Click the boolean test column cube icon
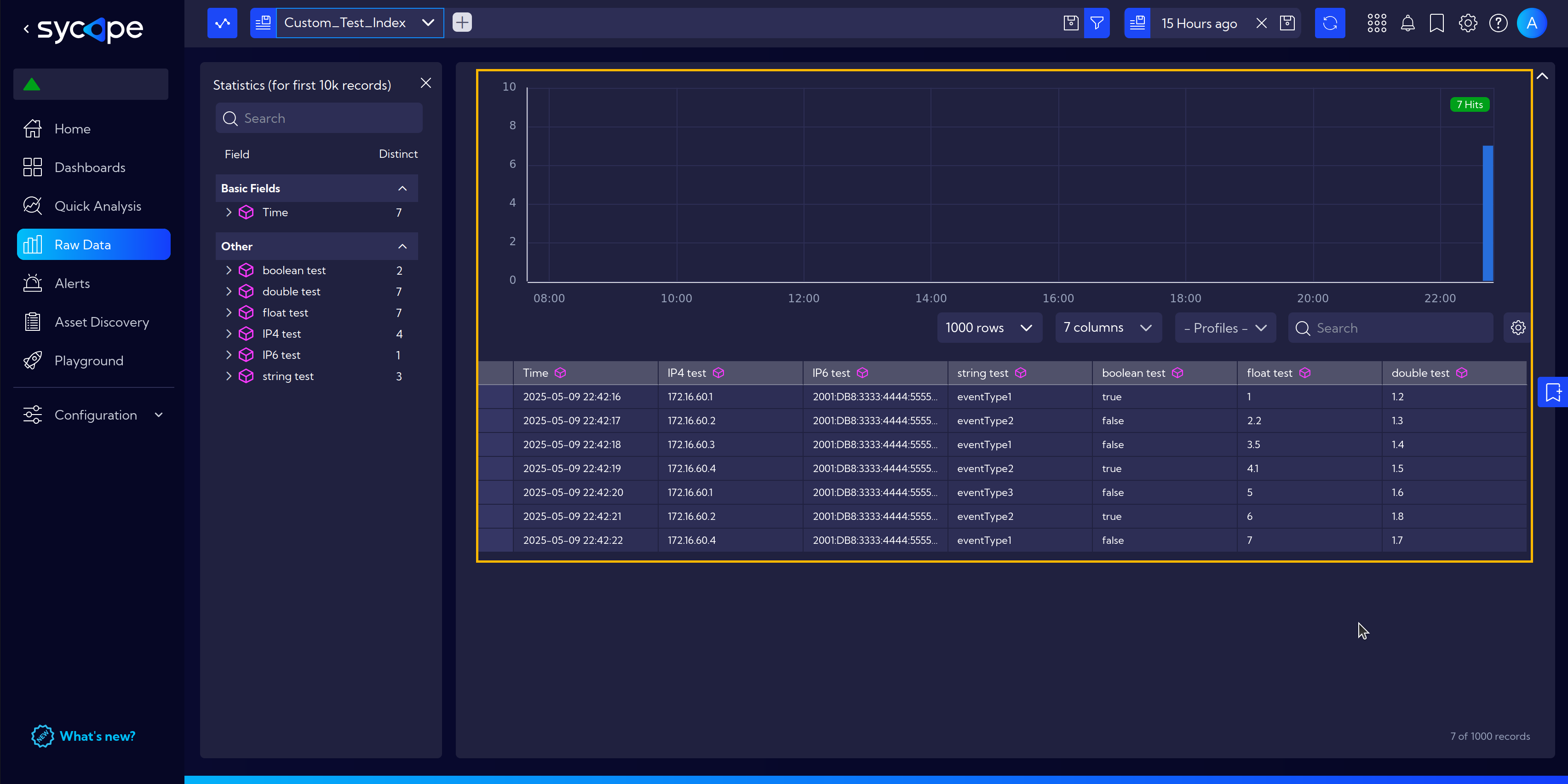The image size is (1568, 784). coord(1177,373)
